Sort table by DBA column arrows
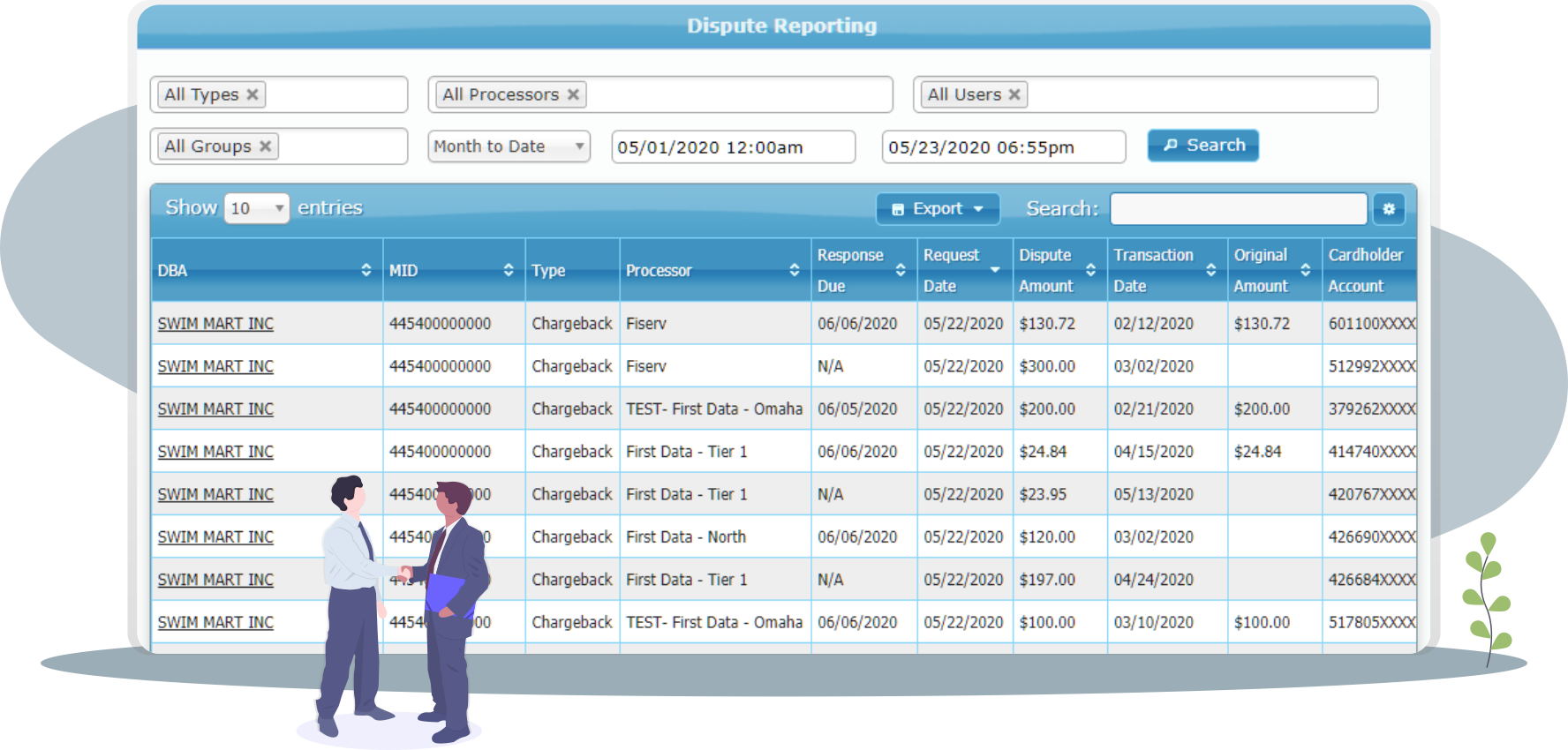The image size is (1568, 750). [x=366, y=270]
